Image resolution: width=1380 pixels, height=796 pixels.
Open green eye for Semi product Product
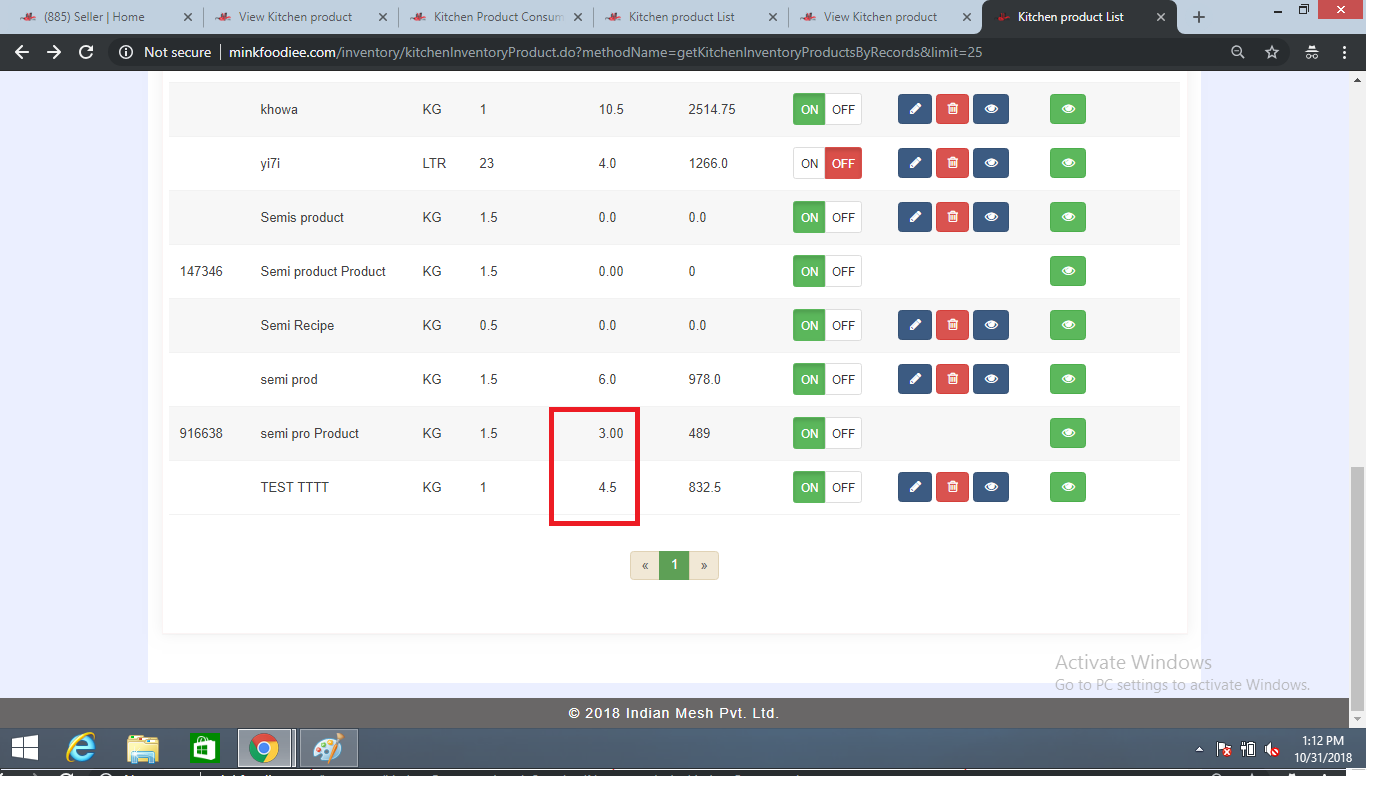click(x=1068, y=271)
